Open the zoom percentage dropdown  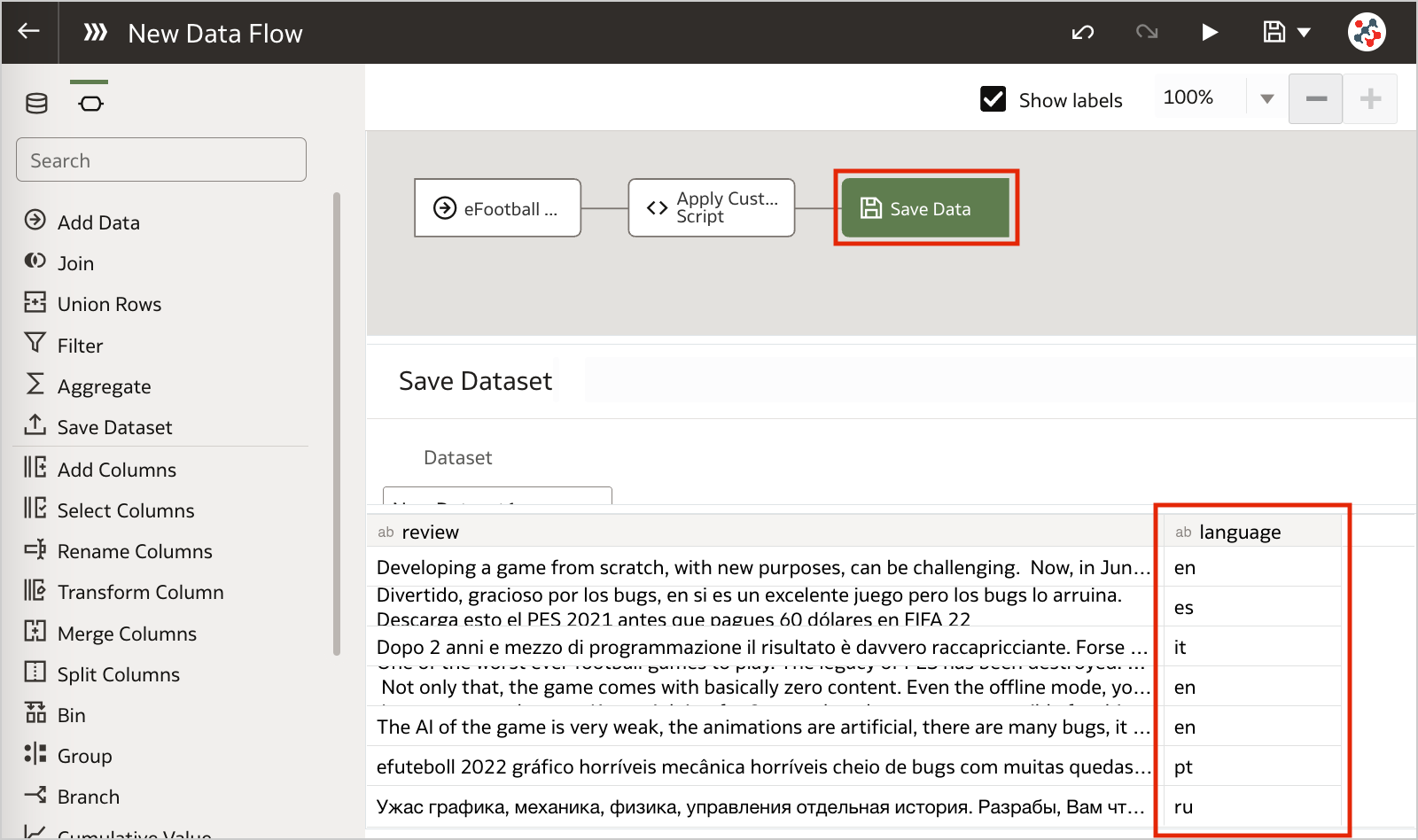tap(1266, 98)
